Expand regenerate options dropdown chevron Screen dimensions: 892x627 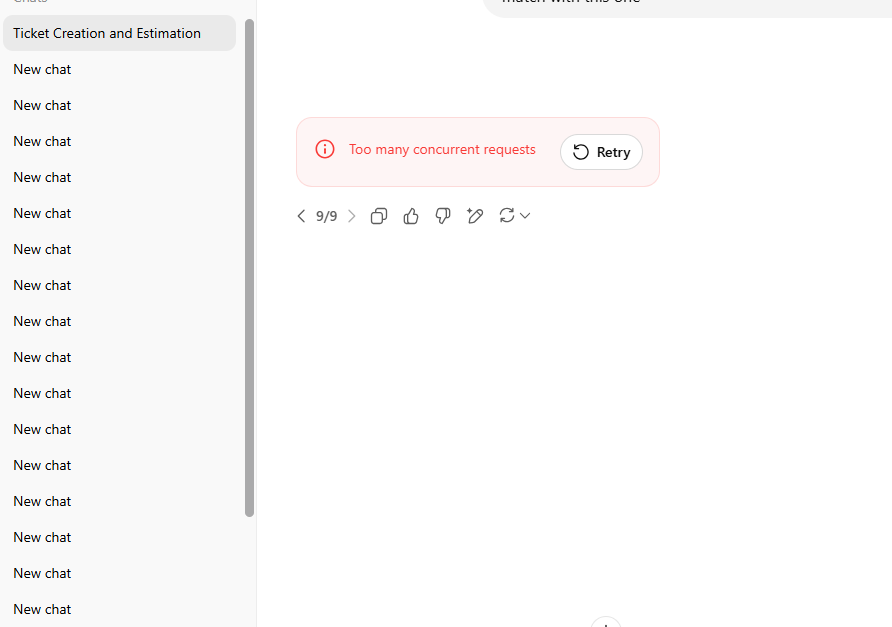(x=525, y=216)
